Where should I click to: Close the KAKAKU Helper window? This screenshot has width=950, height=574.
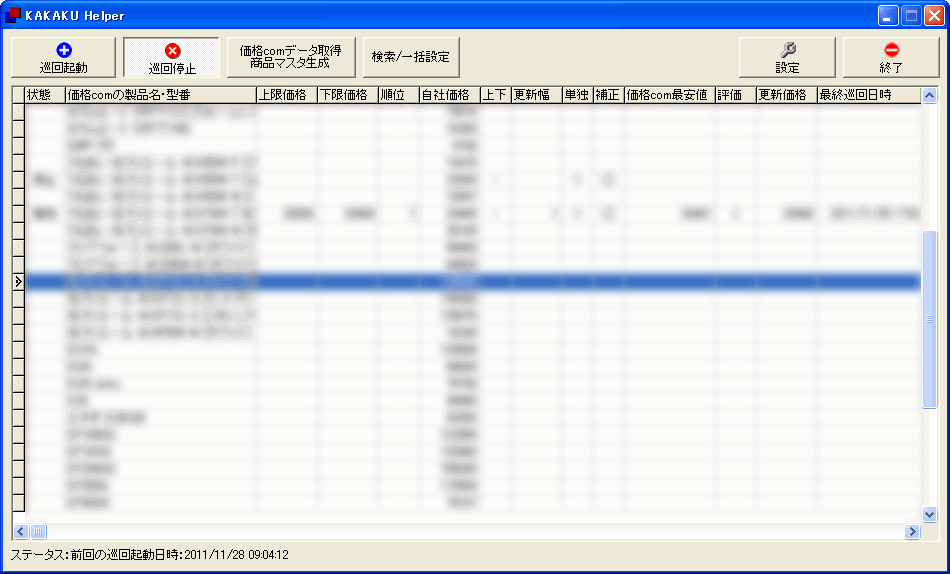934,16
